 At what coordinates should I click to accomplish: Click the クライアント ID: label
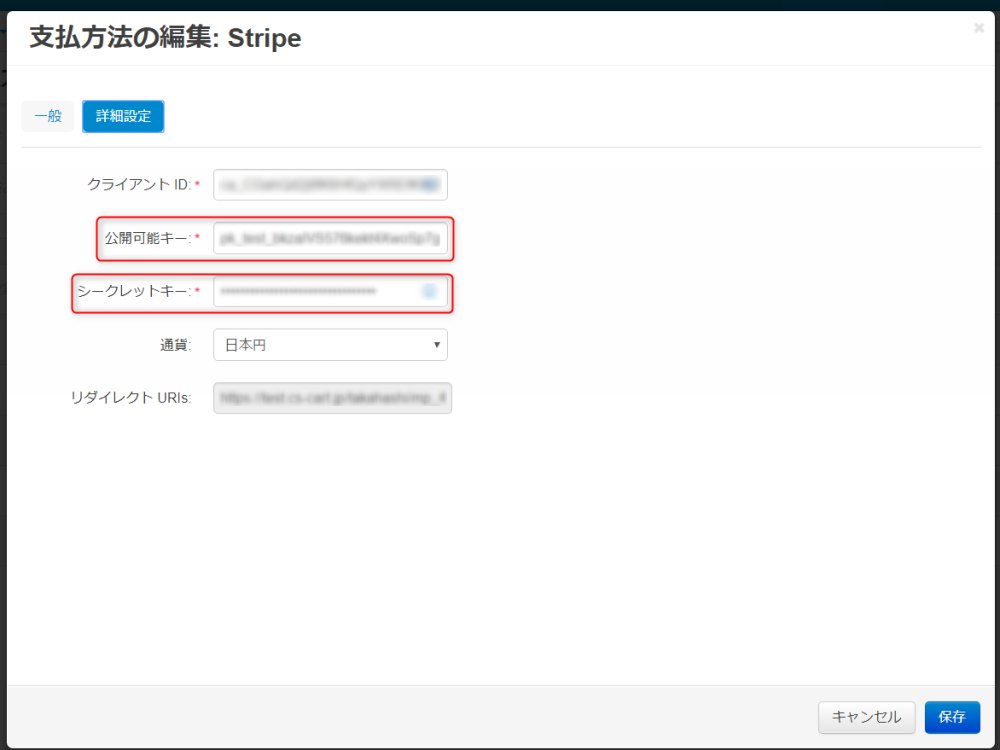click(139, 185)
